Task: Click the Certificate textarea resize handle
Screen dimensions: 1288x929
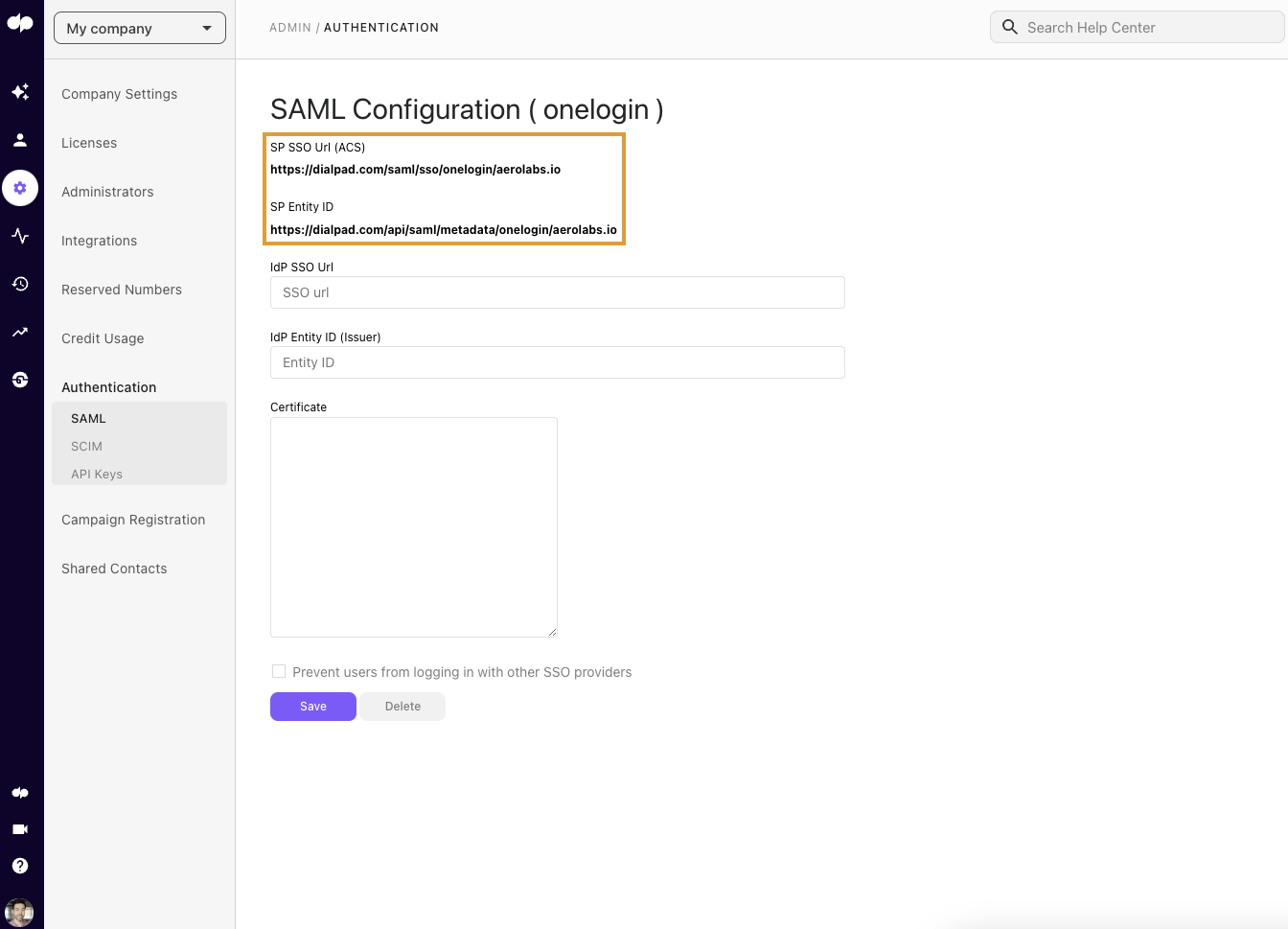Action: point(552,632)
